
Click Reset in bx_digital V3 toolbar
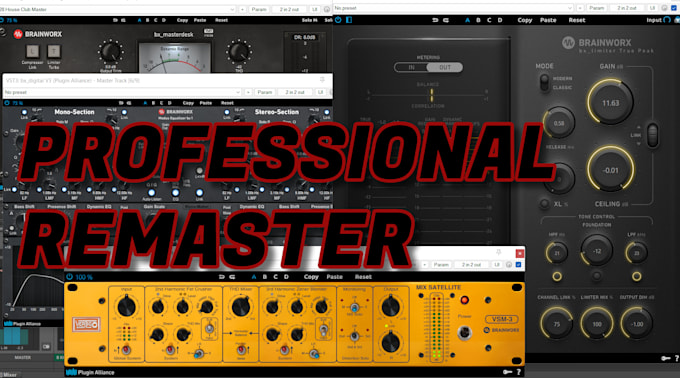227,103
